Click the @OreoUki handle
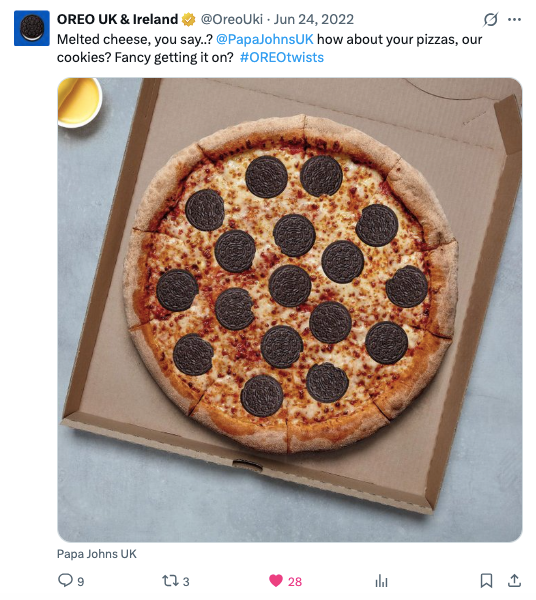536x600 pixels. coord(232,19)
